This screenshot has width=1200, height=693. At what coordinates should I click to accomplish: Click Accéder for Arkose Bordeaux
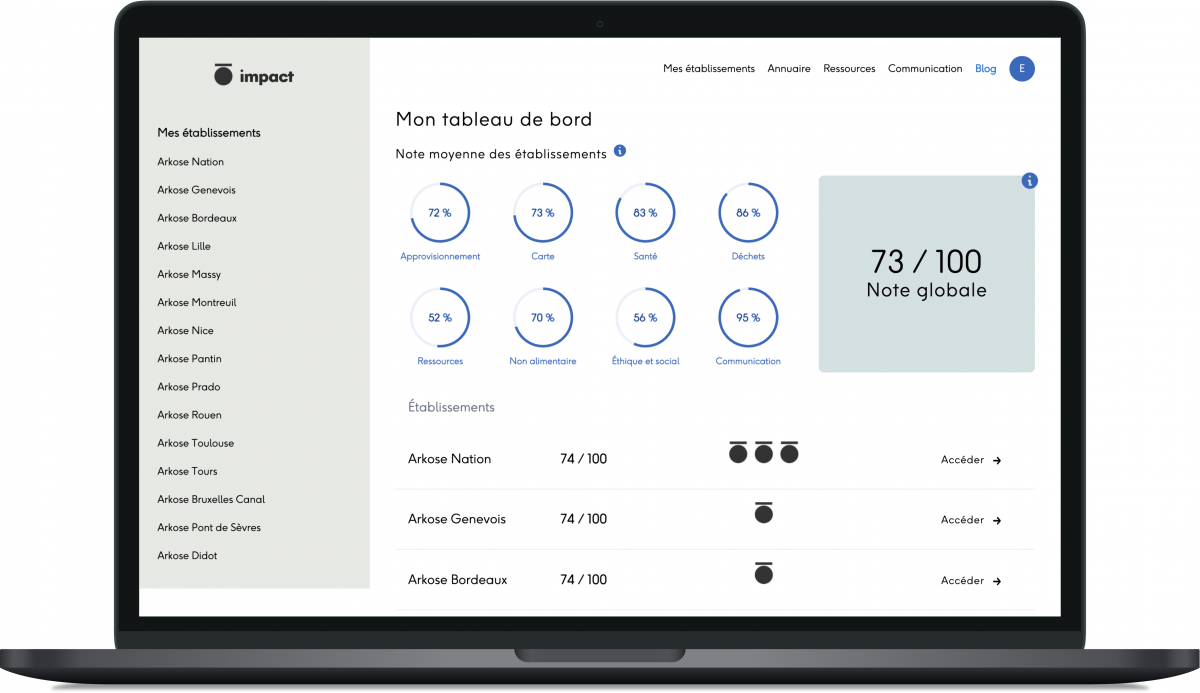(x=971, y=580)
